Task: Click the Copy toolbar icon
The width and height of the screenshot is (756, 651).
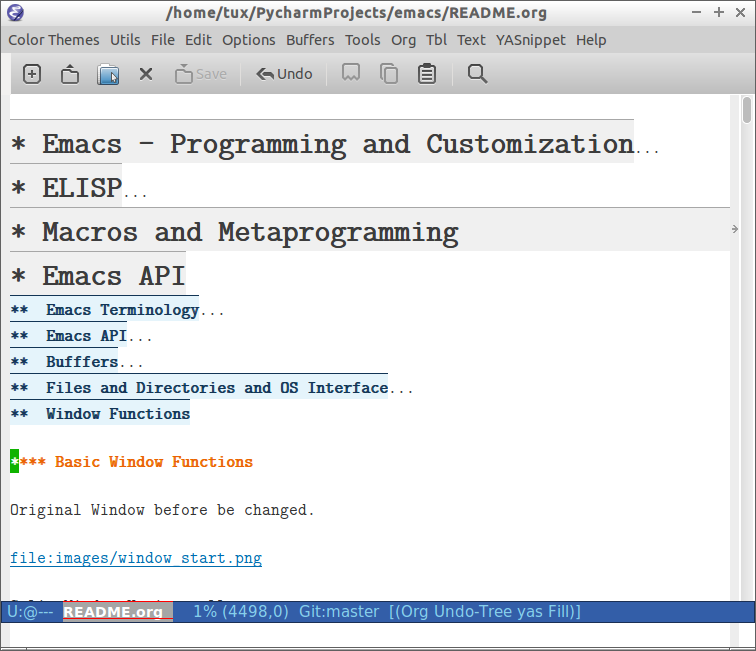Action: point(389,74)
